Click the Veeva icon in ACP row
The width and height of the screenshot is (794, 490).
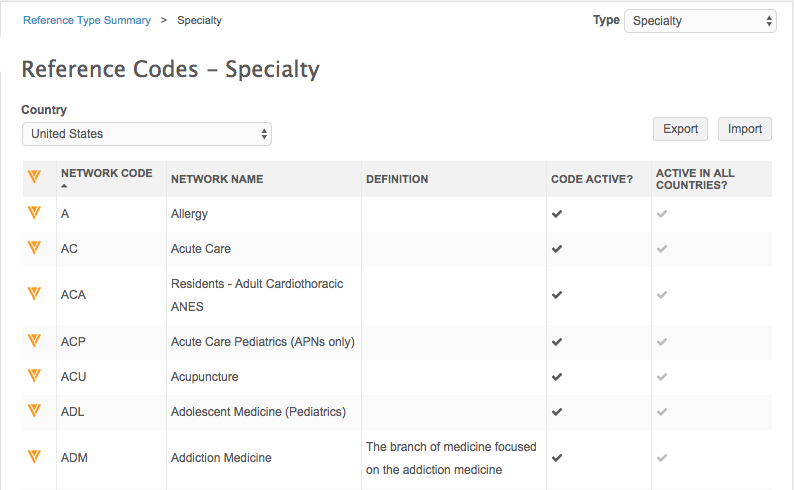(34, 341)
